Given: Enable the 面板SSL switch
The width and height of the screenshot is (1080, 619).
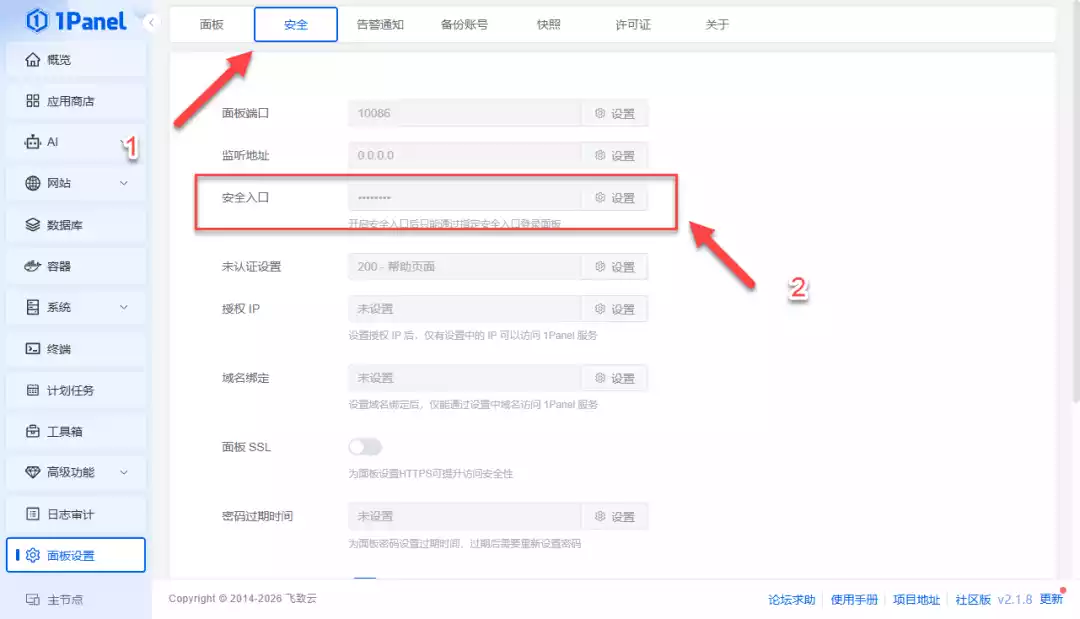Looking at the screenshot, I should [365, 447].
